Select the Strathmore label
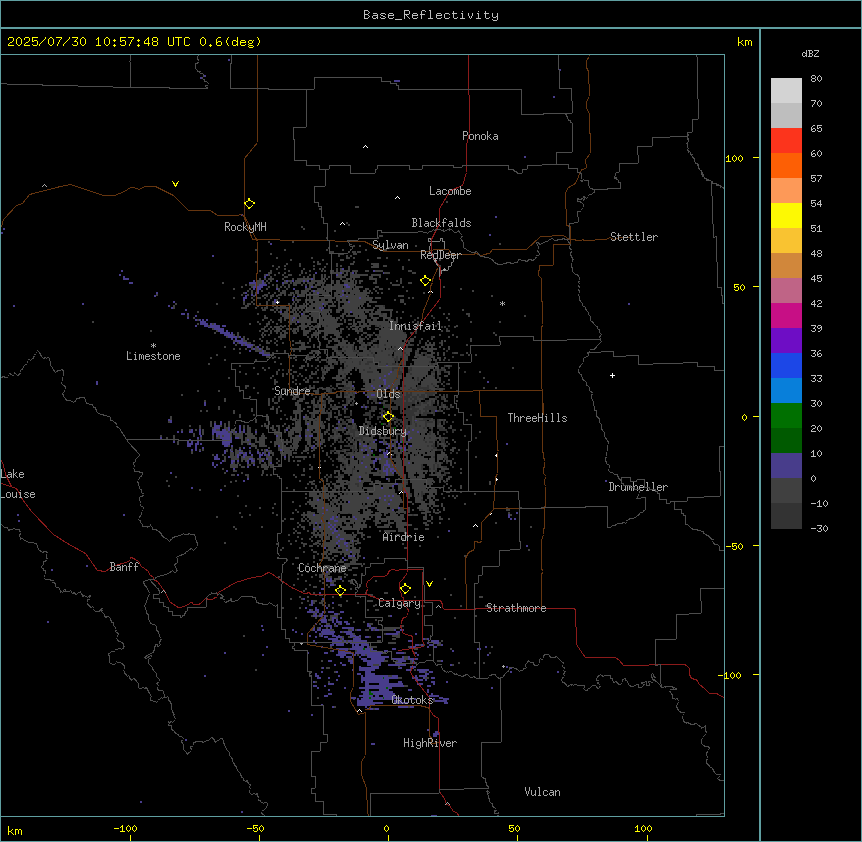Viewport: 862px width, 842px height. point(516,608)
